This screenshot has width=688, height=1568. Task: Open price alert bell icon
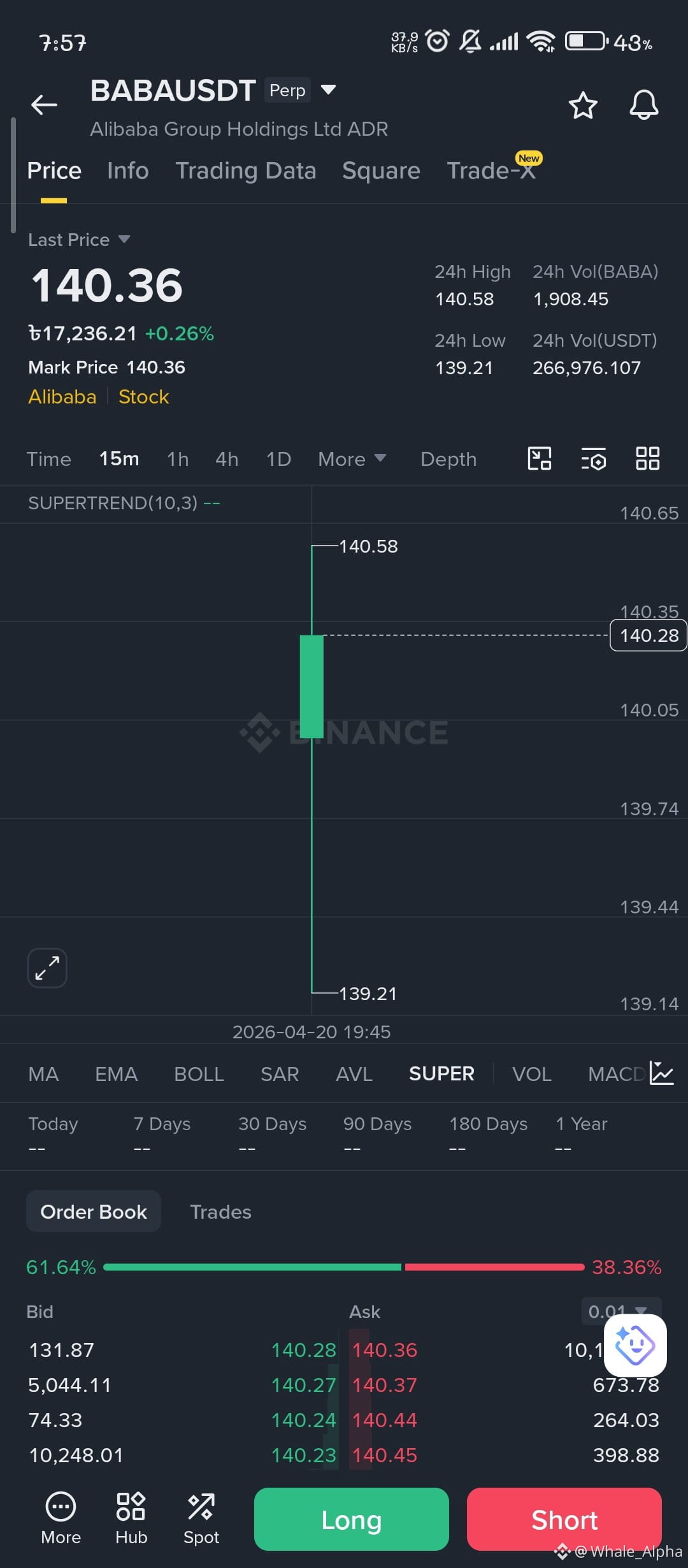(x=643, y=105)
